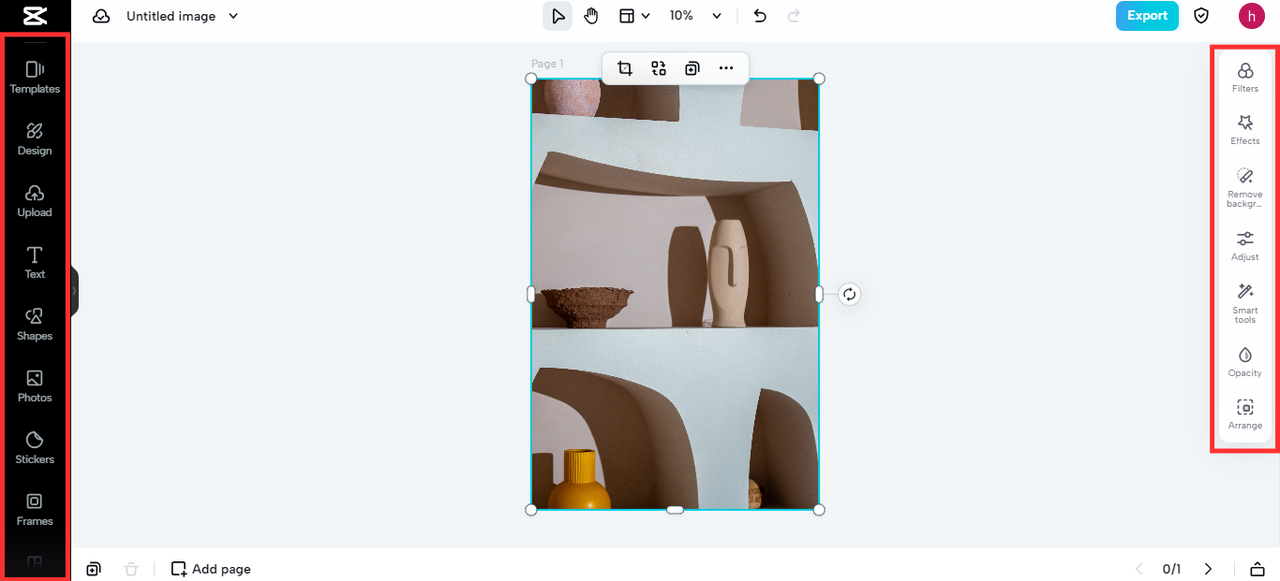1280x581 pixels.
Task: Open the Arrange panel
Action: pyautogui.click(x=1245, y=413)
